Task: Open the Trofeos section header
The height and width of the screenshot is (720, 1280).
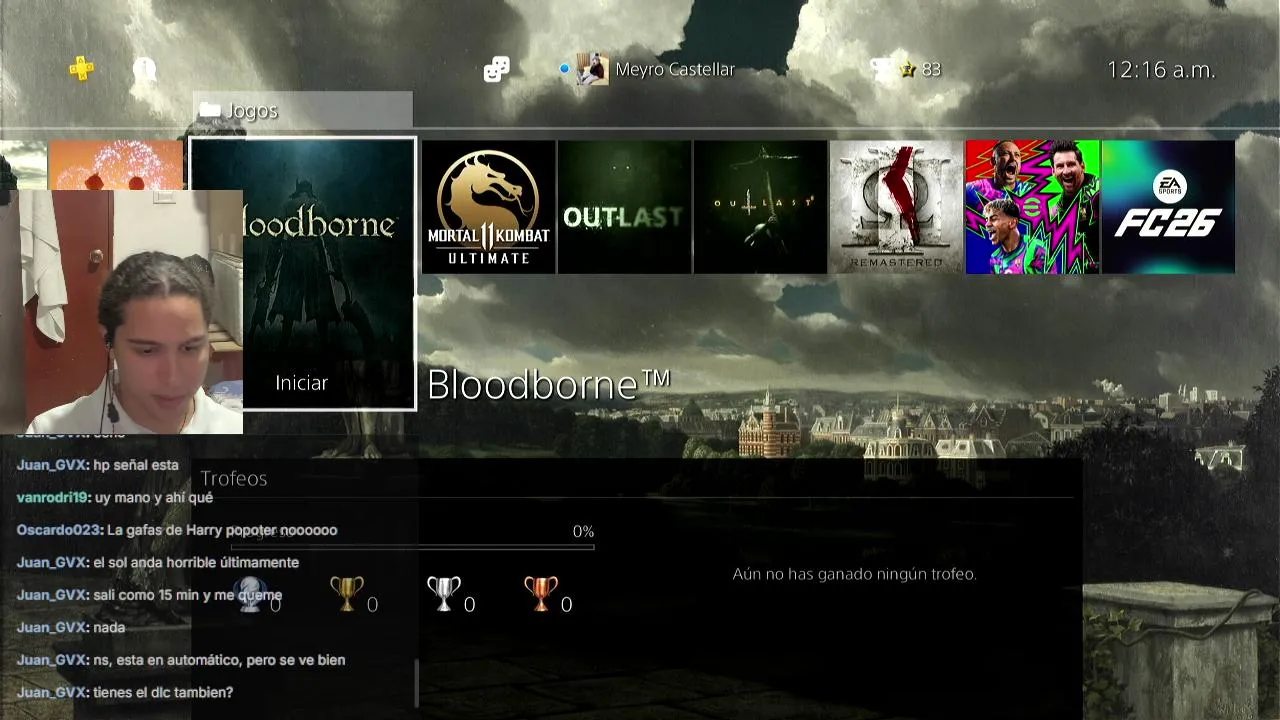Action: coord(234,478)
